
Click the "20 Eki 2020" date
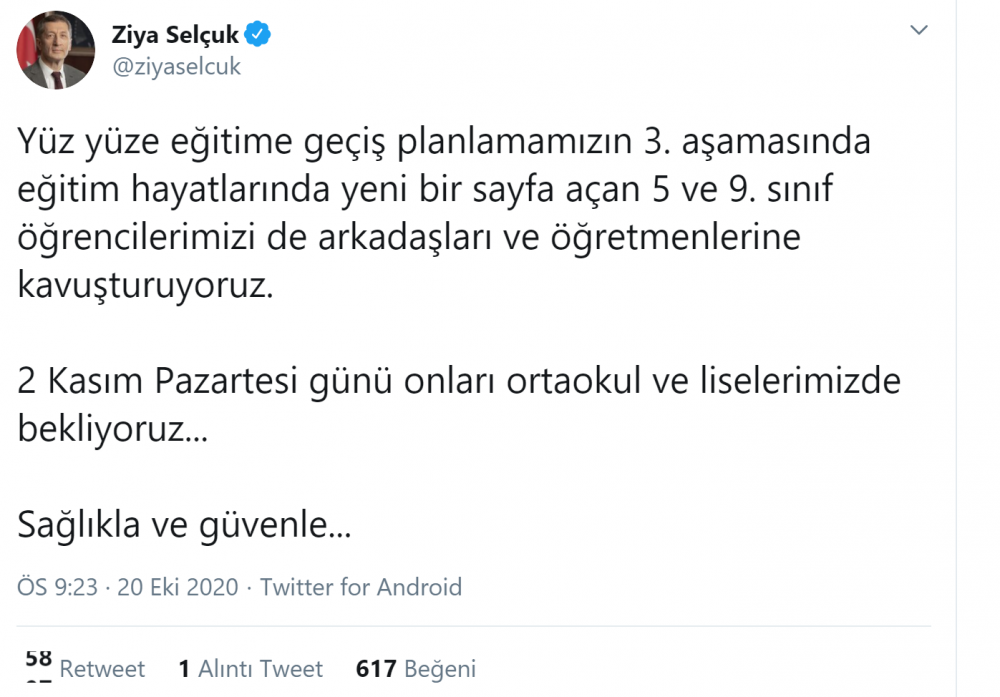point(177,587)
